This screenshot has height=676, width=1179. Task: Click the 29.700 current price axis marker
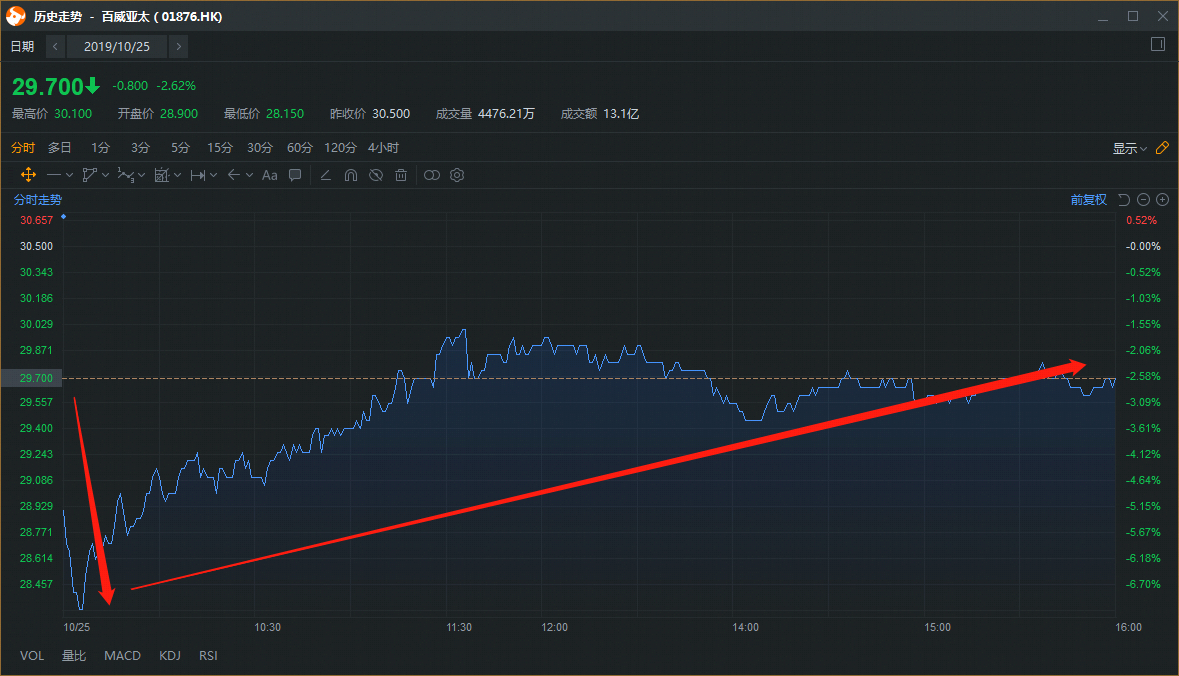click(30, 377)
